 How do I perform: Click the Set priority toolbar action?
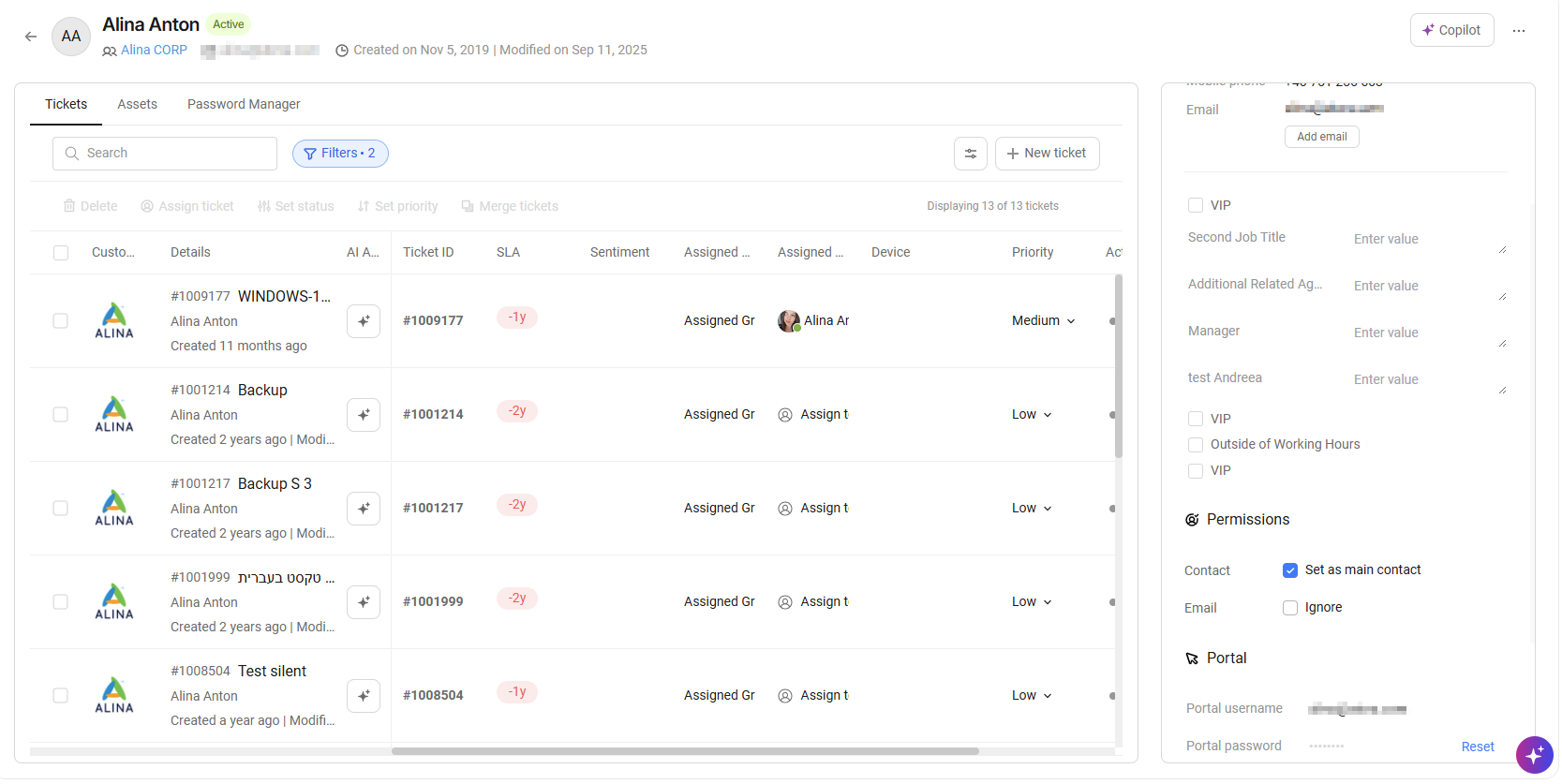[x=397, y=206]
